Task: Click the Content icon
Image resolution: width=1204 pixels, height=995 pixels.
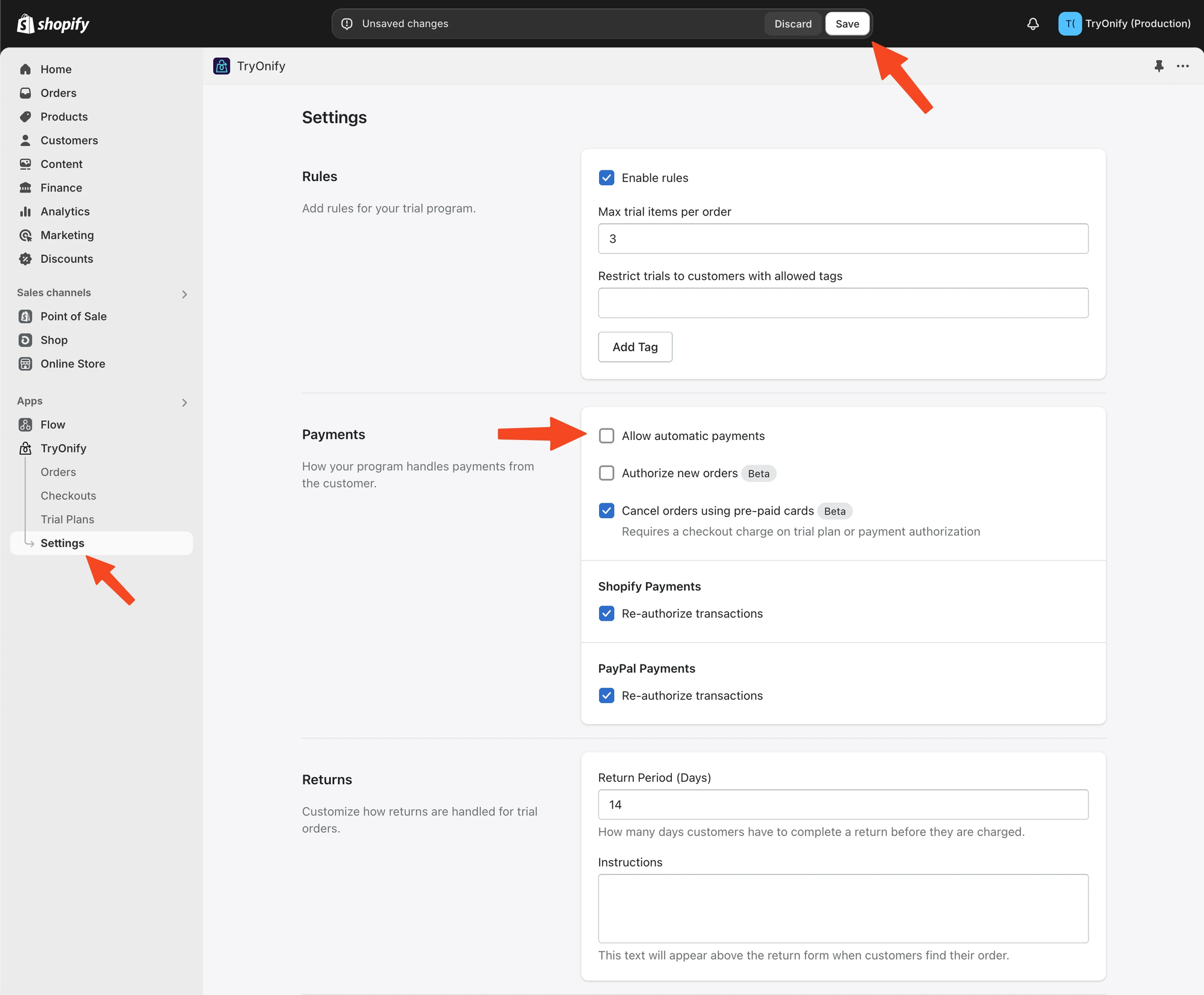Action: (x=25, y=164)
